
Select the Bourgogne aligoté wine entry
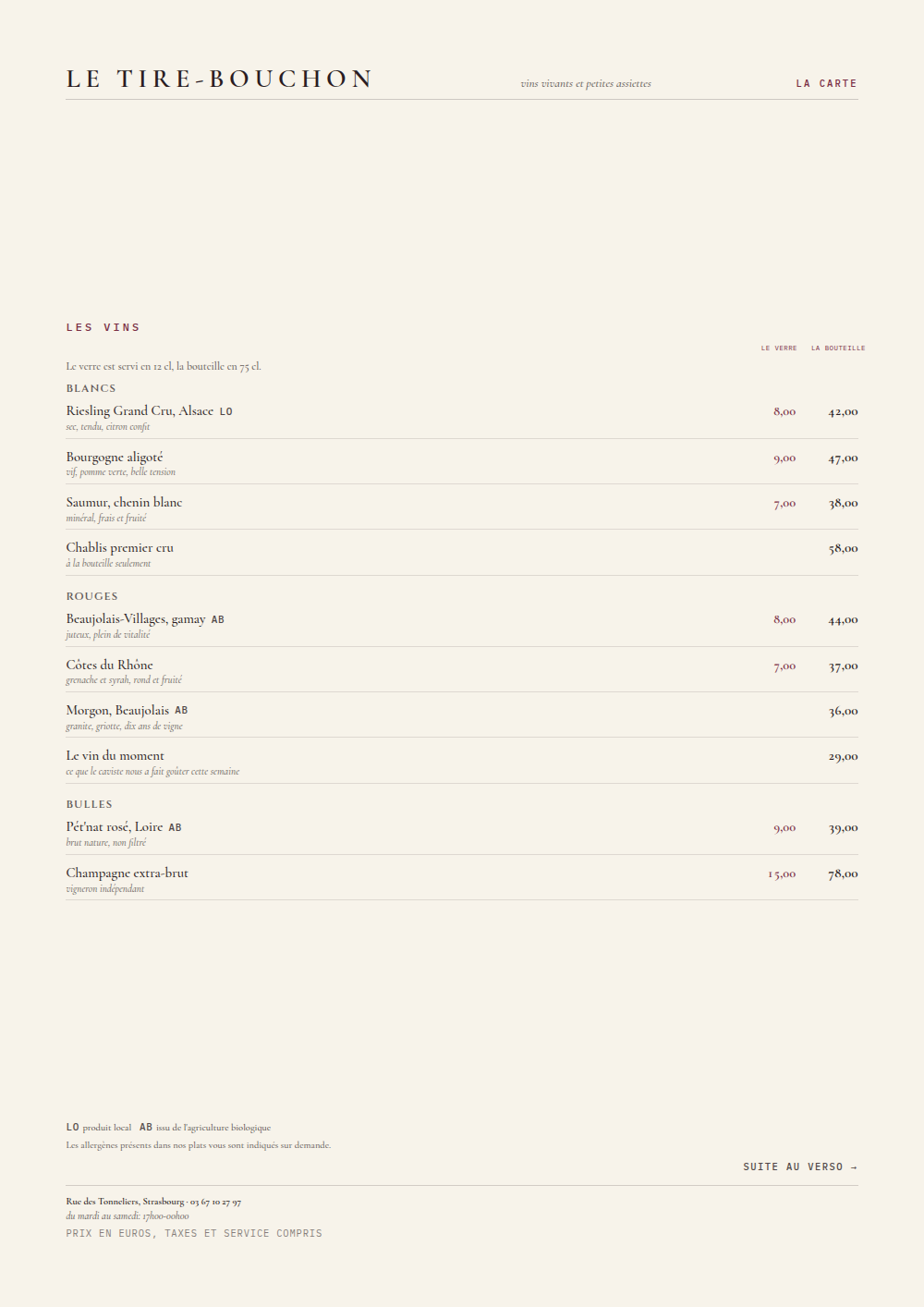[x=462, y=462]
